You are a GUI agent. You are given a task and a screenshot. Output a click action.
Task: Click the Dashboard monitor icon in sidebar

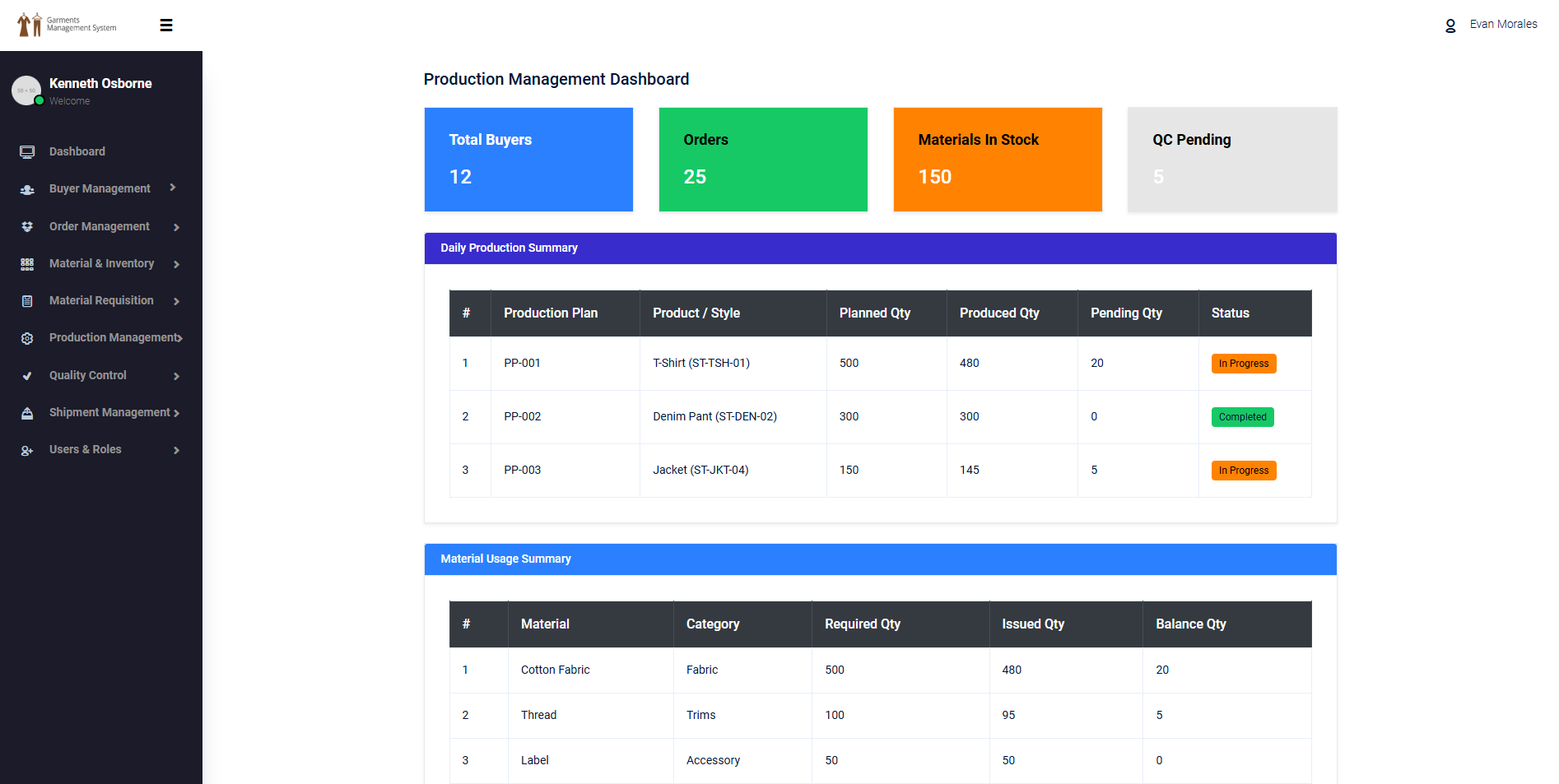(x=27, y=152)
